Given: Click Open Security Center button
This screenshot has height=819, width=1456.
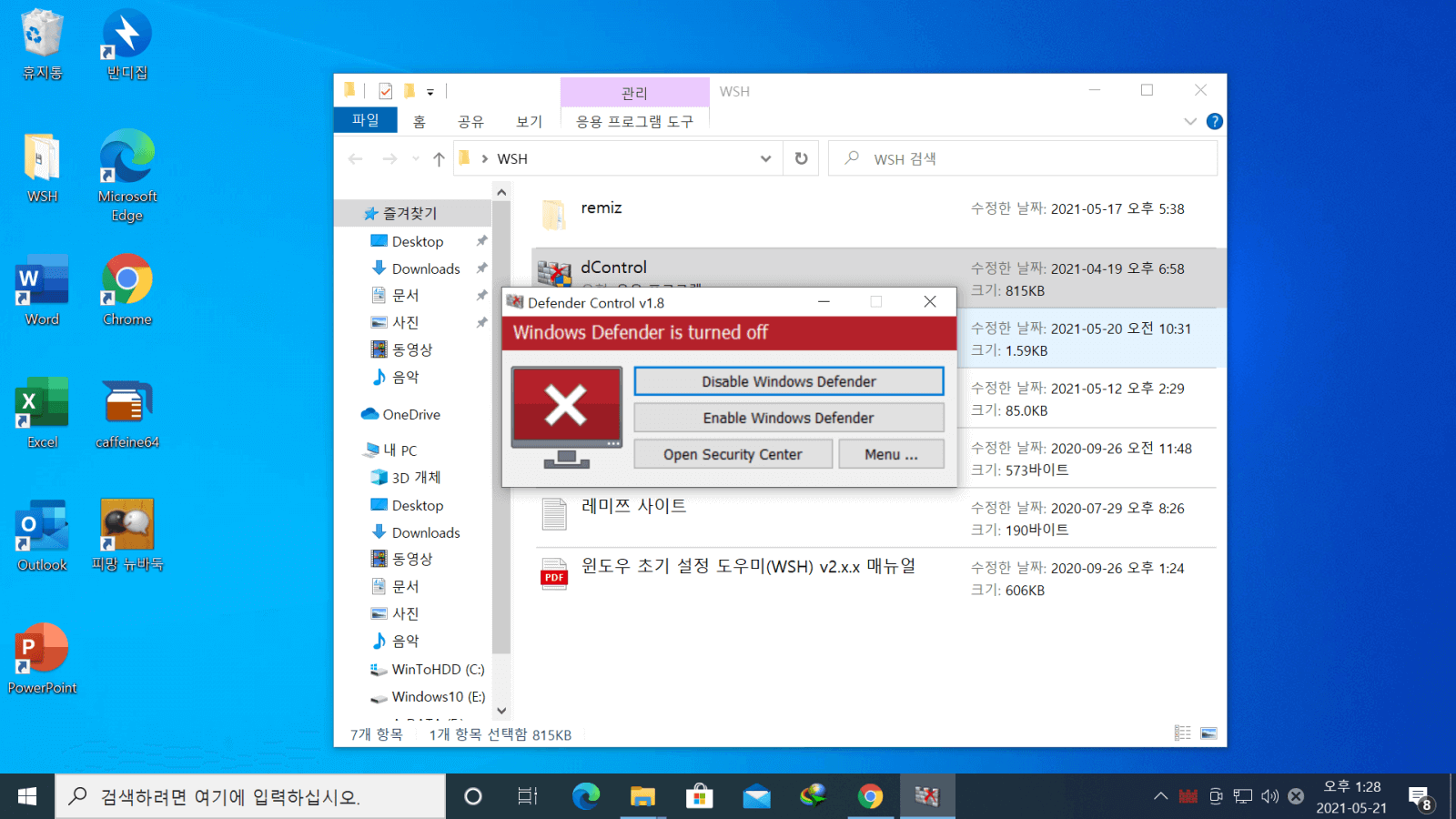Looking at the screenshot, I should tap(733, 454).
